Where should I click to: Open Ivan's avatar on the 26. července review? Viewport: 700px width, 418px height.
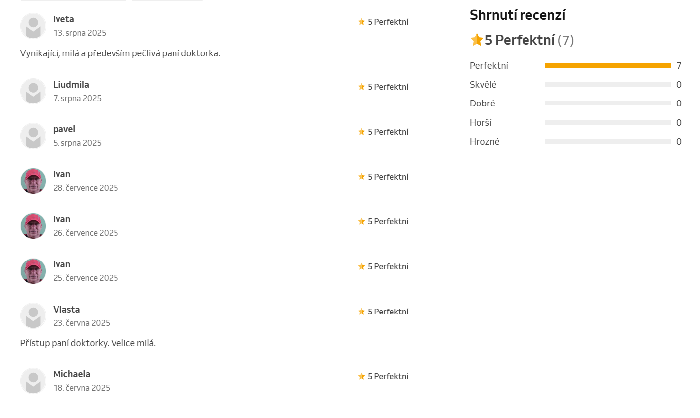click(33, 226)
